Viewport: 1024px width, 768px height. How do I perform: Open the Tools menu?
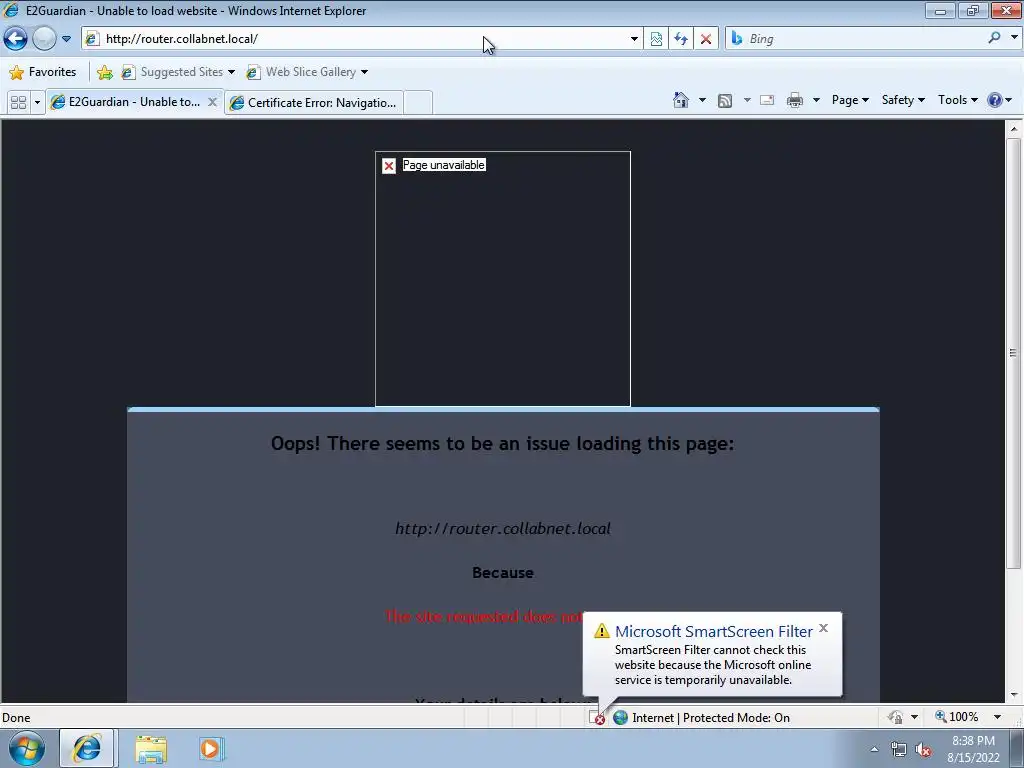(957, 100)
